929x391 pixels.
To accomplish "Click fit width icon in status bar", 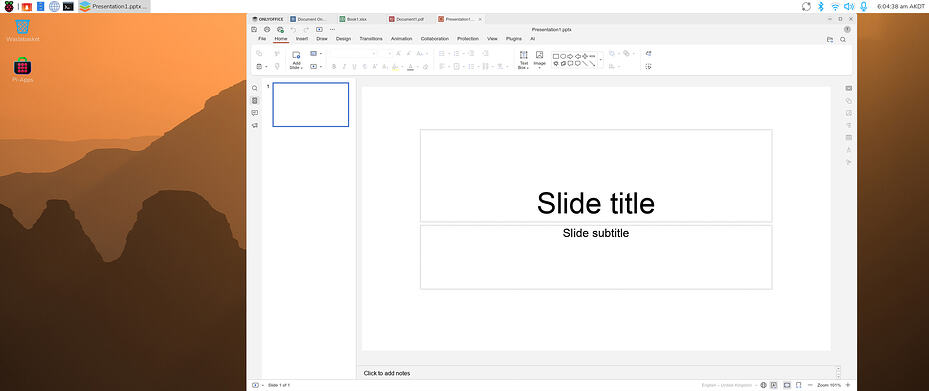I will point(798,385).
